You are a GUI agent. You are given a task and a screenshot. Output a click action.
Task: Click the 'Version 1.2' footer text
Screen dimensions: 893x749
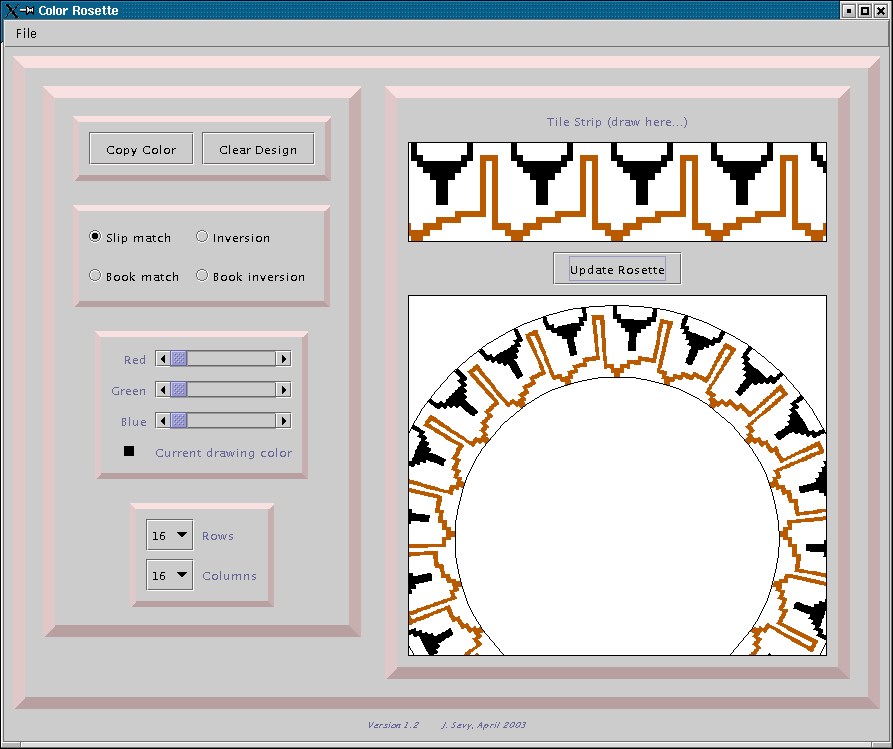pyautogui.click(x=393, y=725)
